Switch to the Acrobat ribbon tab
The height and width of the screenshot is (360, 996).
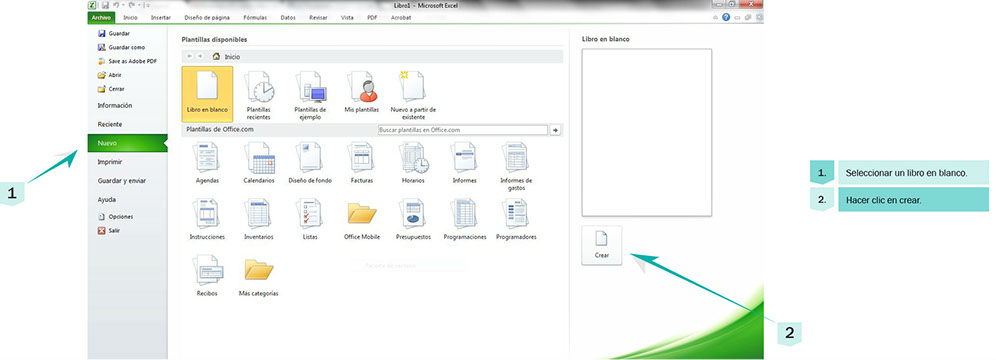tap(401, 18)
